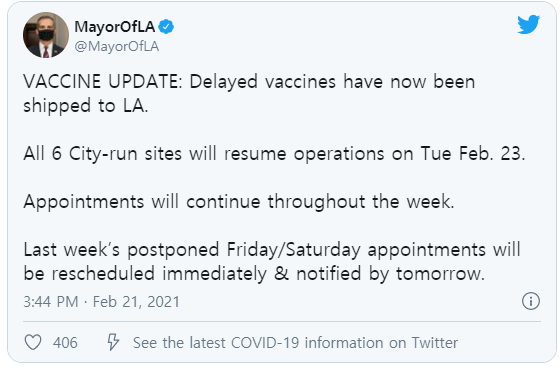Open the latest COVID-19 information link

pyautogui.click(x=295, y=343)
